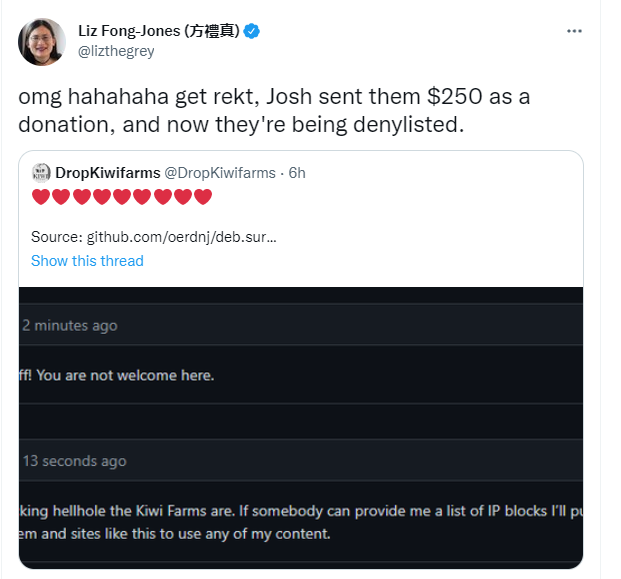Open the DropKiwifarms display name
Screen dimensions: 621x579
point(108,173)
